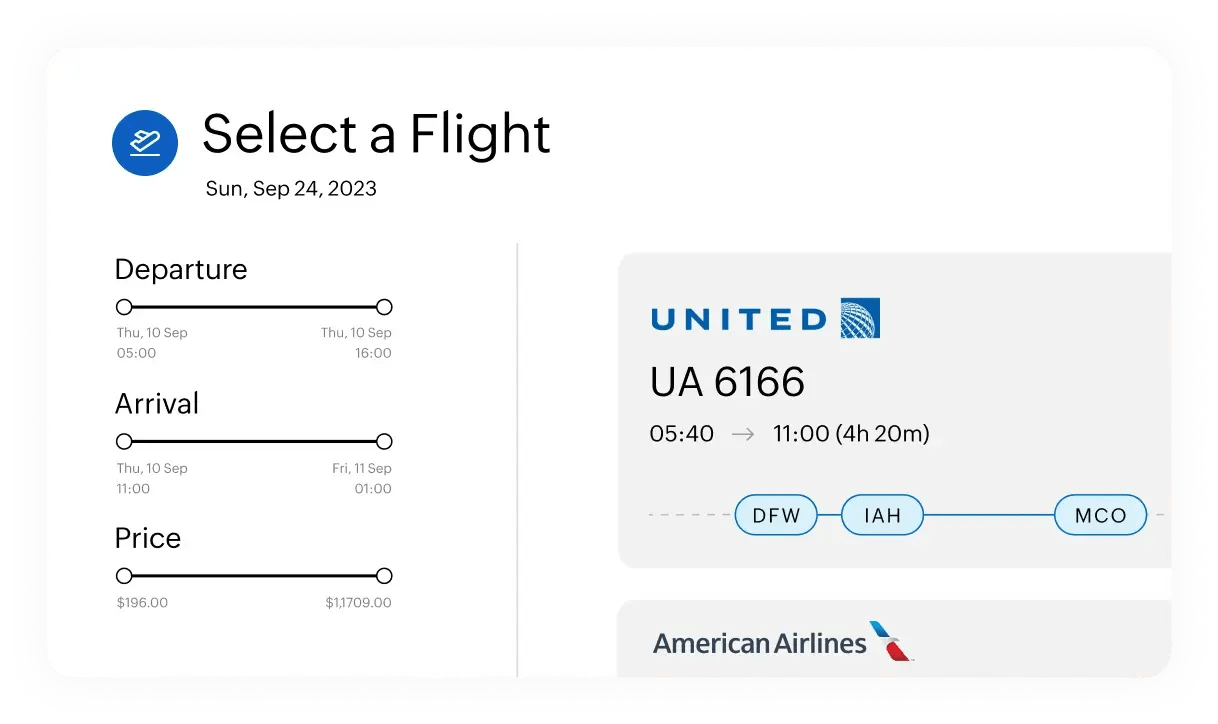Viewport: 1218px width, 724px height.
Task: Click the arrow between 05:40 and 11:00
Action: pos(743,434)
